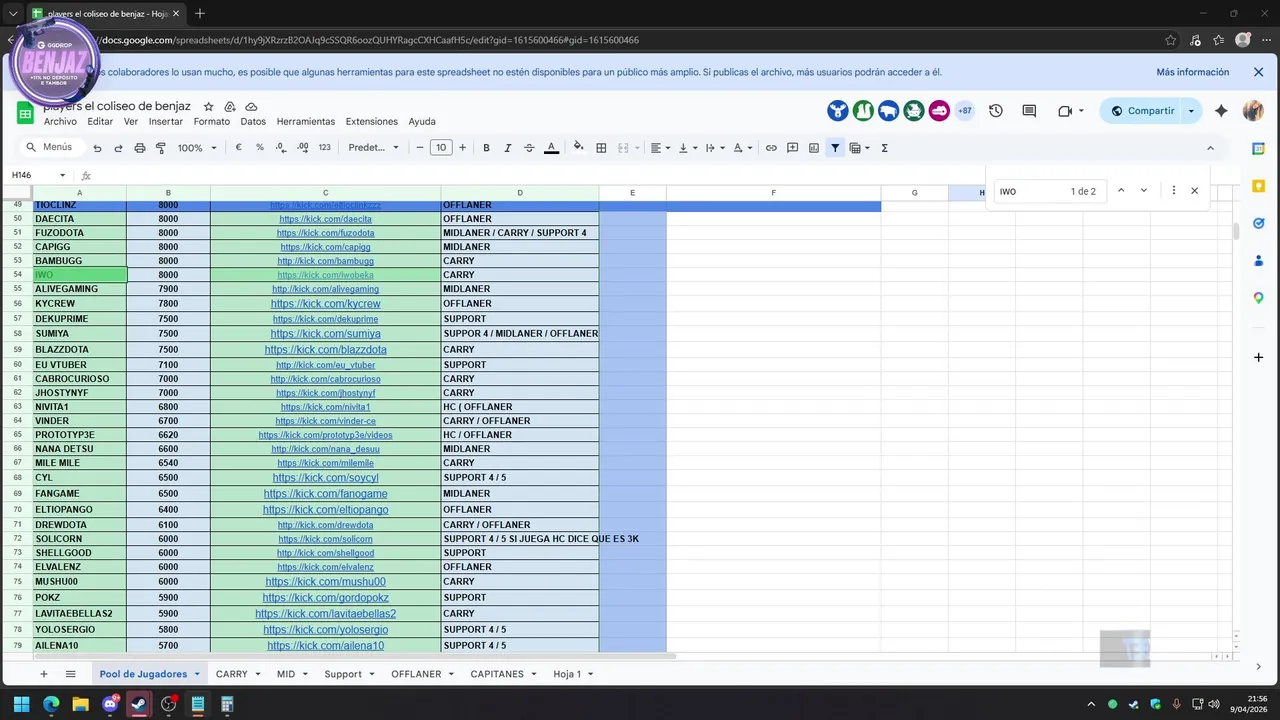1280x720 pixels.
Task: Increase font size with plus button
Action: pyautogui.click(x=462, y=148)
